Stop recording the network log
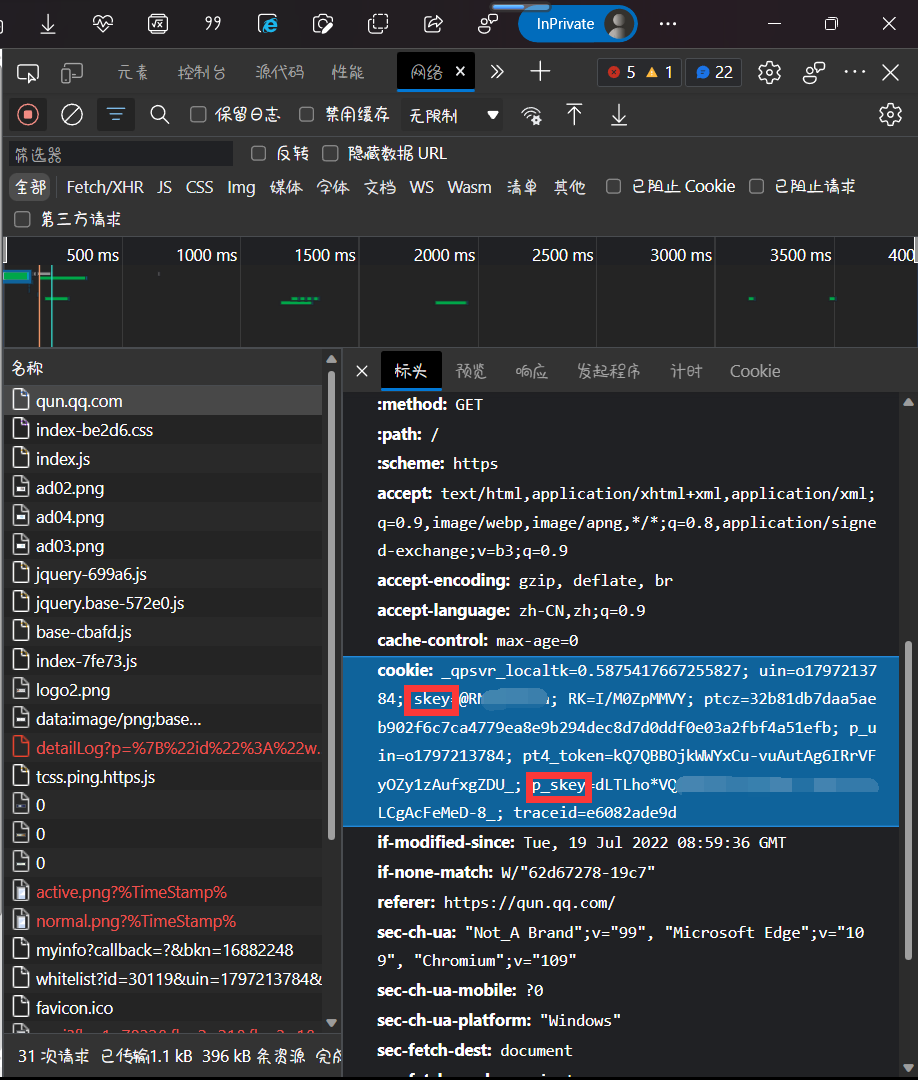 27,114
